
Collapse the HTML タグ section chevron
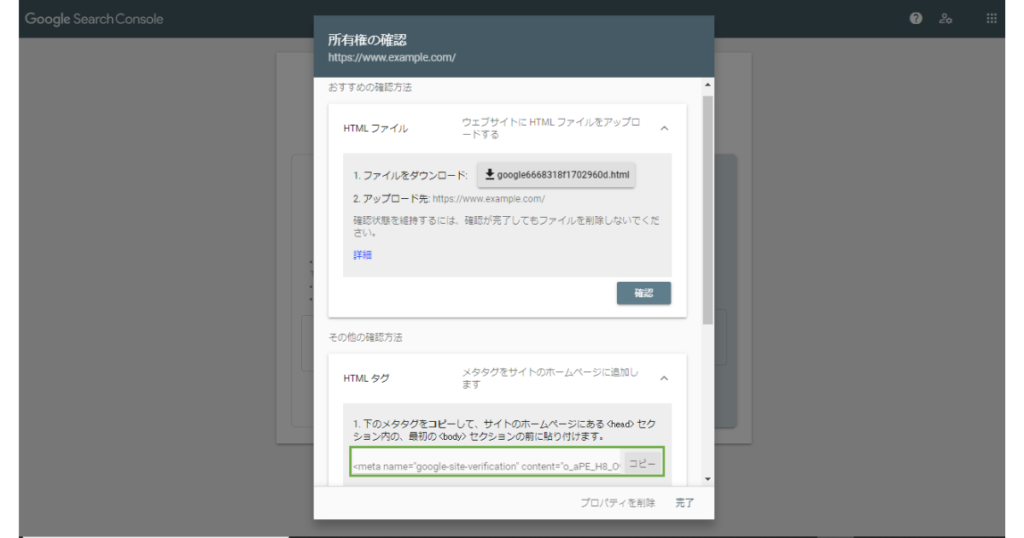coord(664,379)
